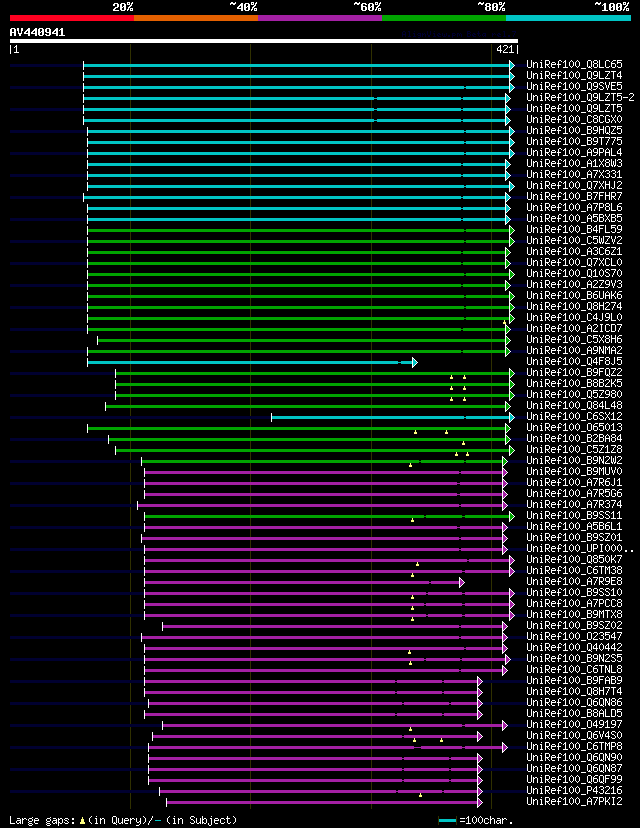640x828 pixels.
Task: Choose the UniRef100_C6SX12 entry
Action: pos(575,416)
